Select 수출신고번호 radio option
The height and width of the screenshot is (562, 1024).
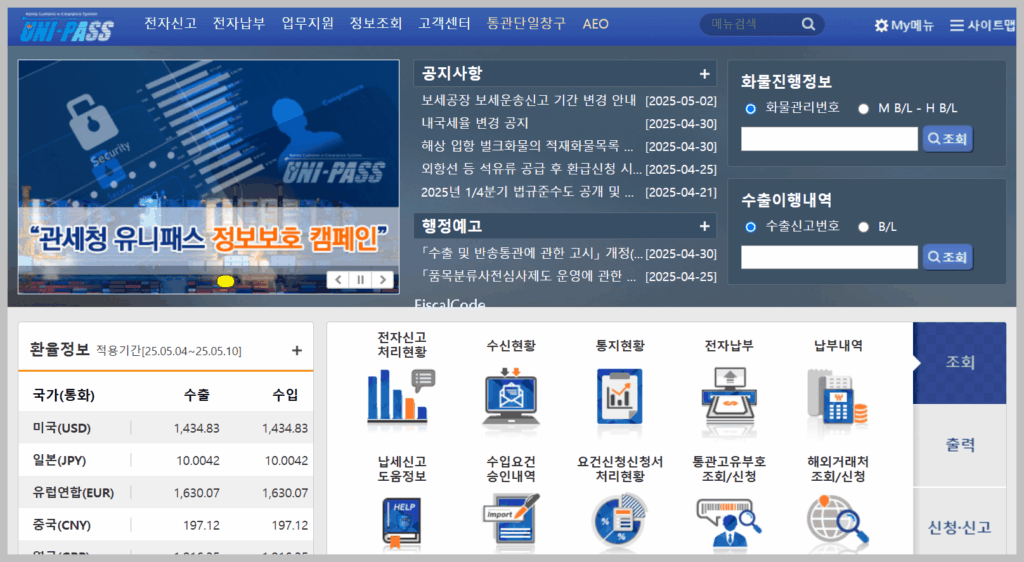coord(750,227)
